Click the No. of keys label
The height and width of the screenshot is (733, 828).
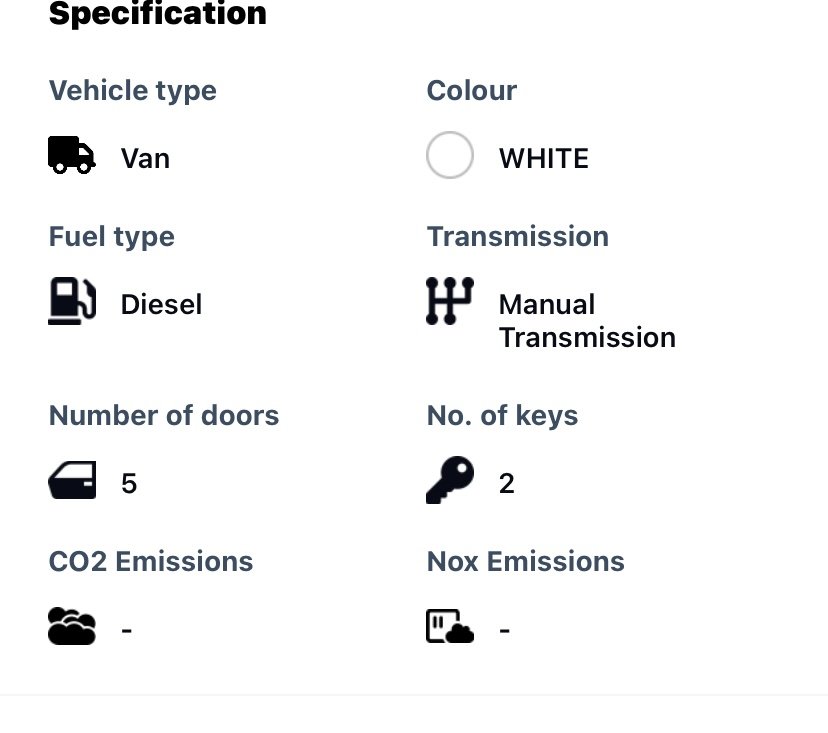(502, 416)
